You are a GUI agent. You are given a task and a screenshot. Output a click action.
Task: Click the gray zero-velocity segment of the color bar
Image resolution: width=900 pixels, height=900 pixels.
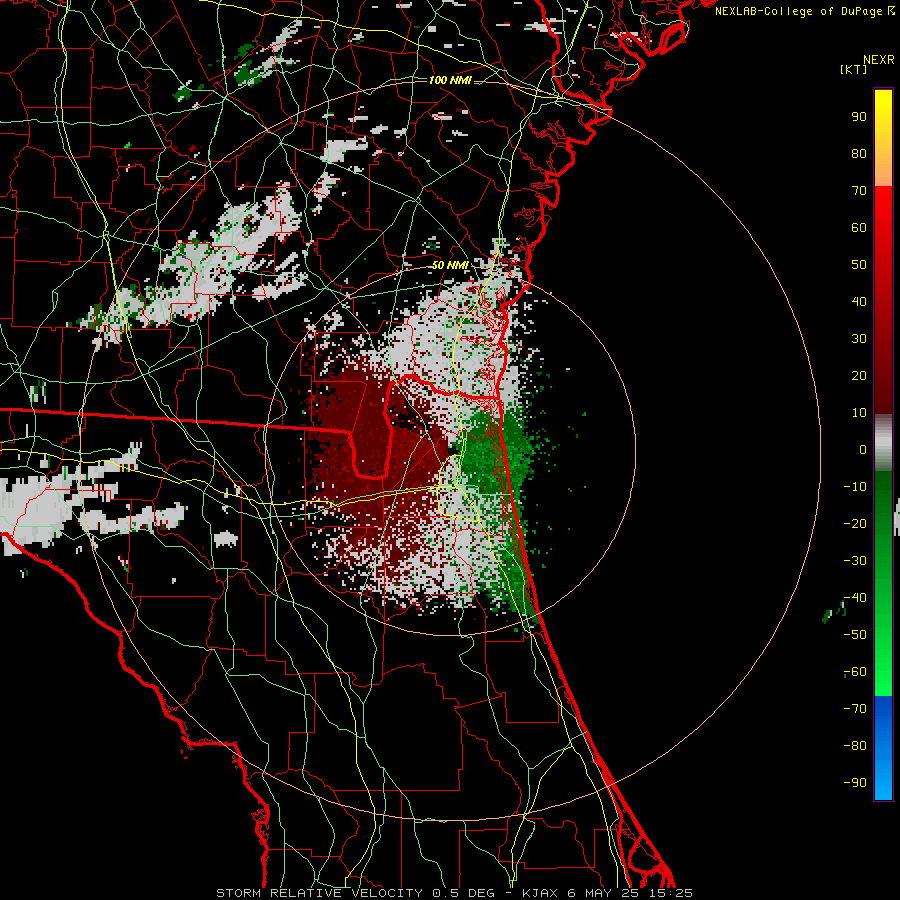click(883, 443)
